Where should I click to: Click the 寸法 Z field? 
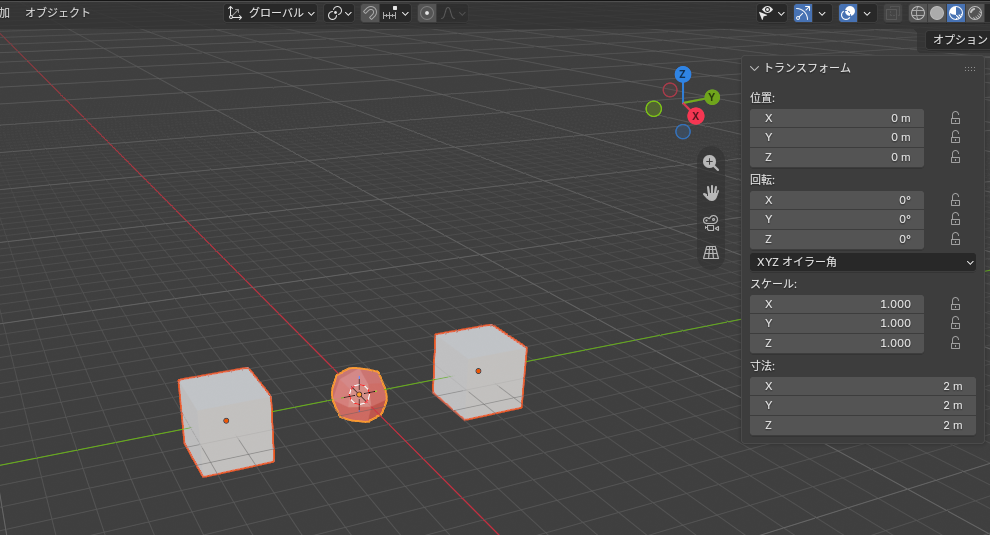pos(862,426)
